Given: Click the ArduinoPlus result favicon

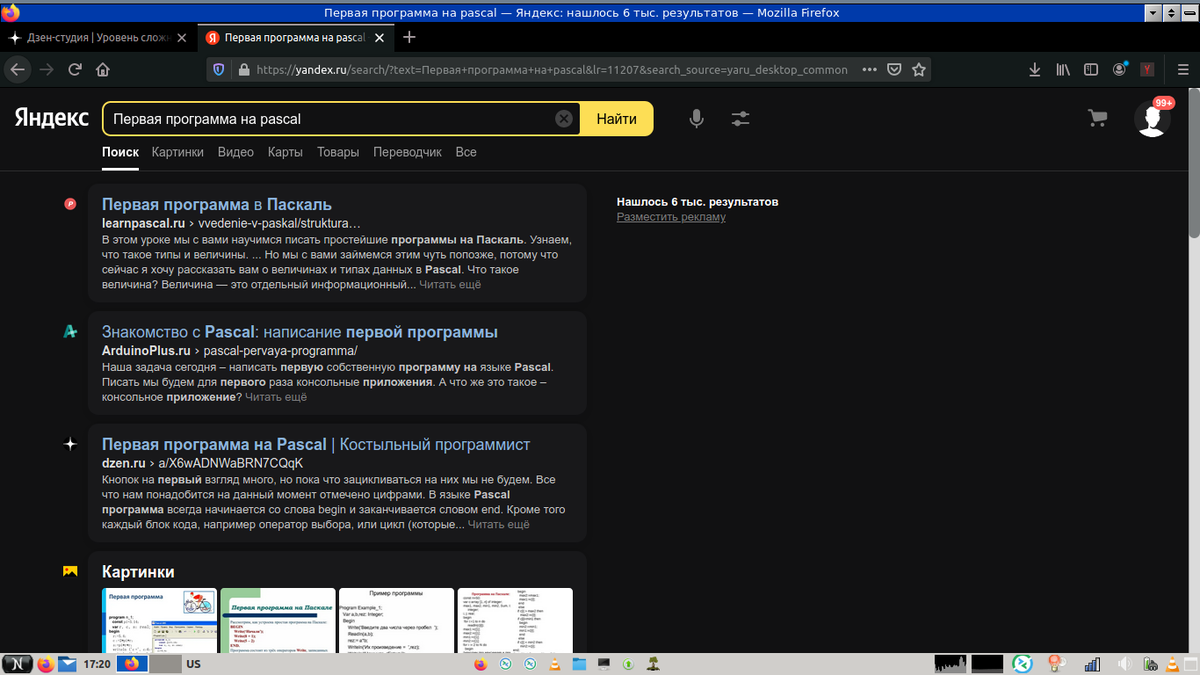Looking at the screenshot, I should (70, 332).
